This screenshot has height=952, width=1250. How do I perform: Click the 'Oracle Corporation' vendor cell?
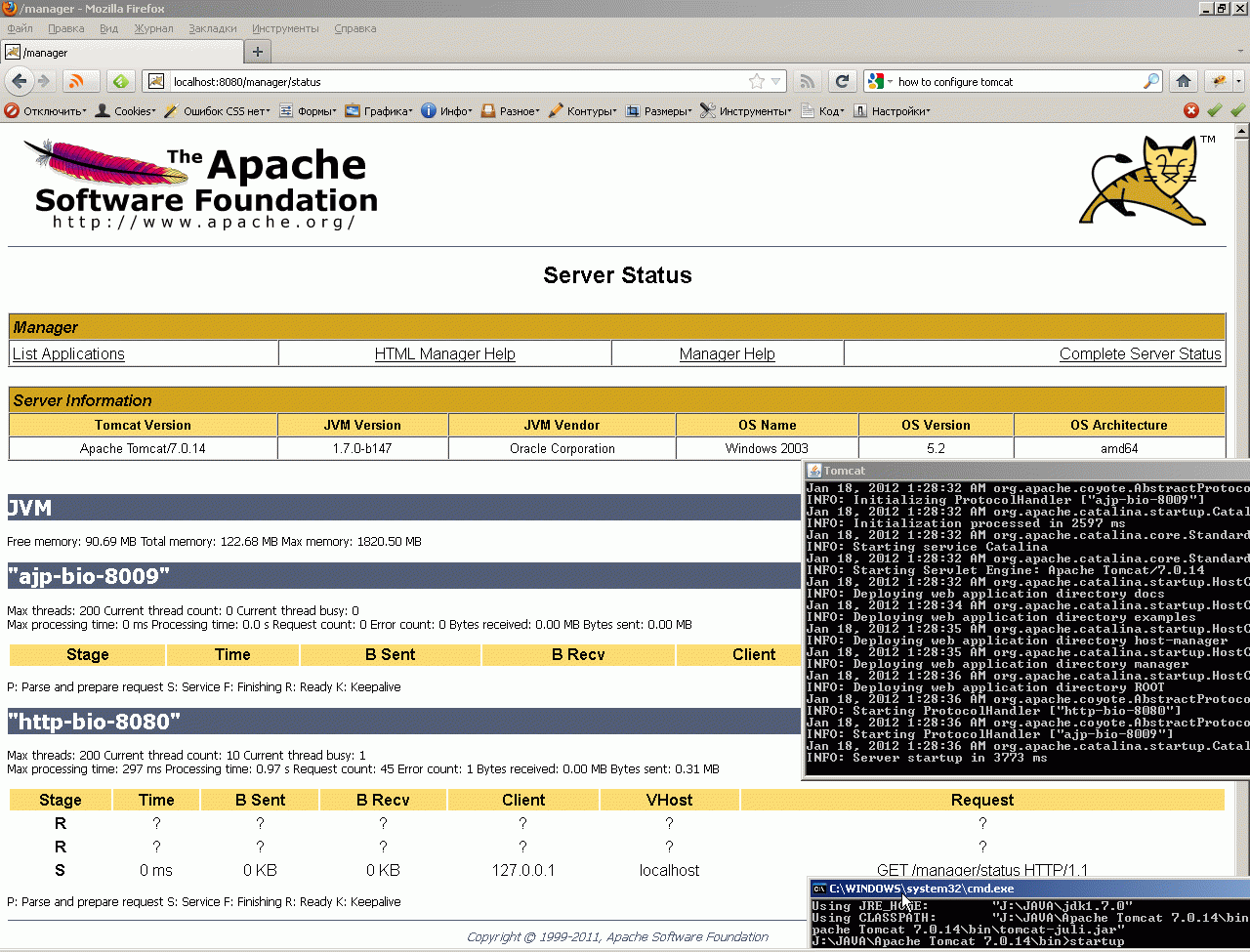[562, 449]
